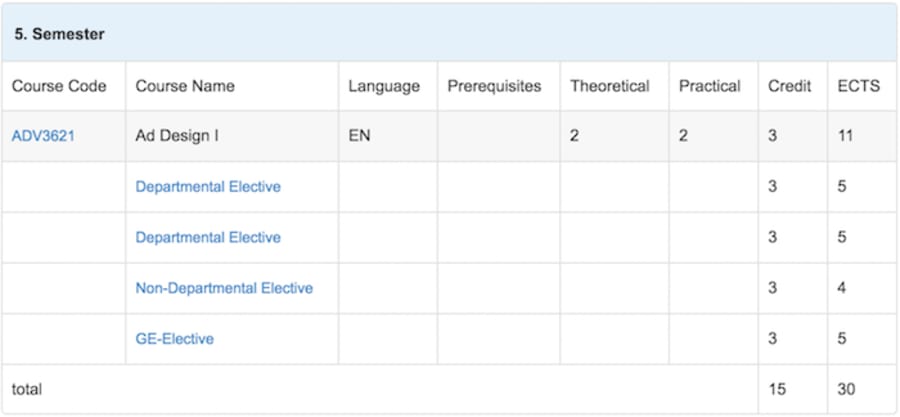The image size is (900, 417).
Task: Click the ECTS value 11 for Ad Design I
Action: coord(845,137)
